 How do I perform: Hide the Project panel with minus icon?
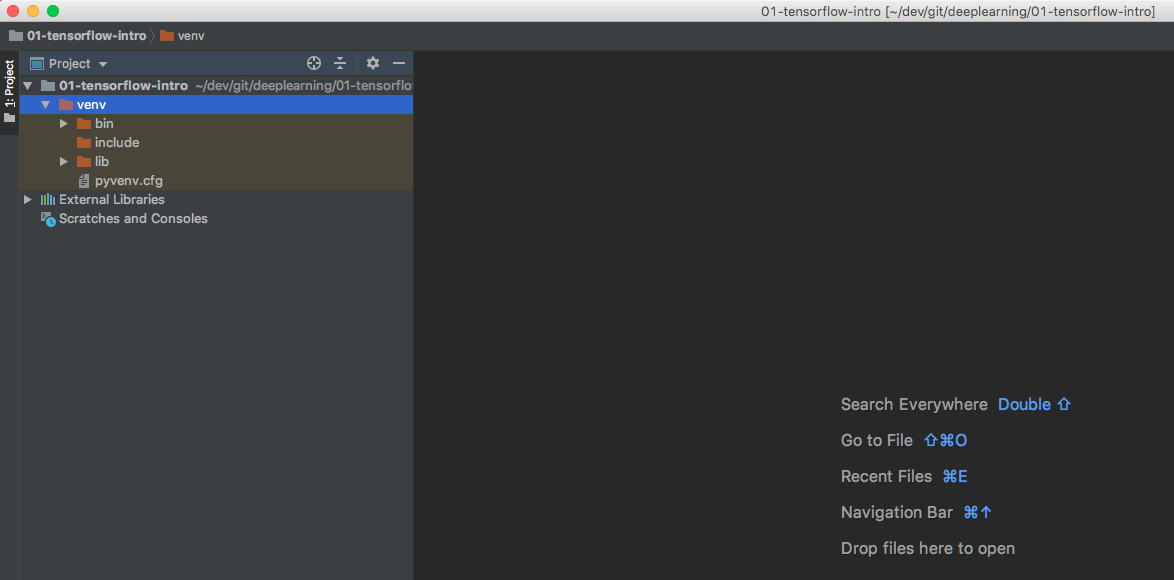(399, 63)
